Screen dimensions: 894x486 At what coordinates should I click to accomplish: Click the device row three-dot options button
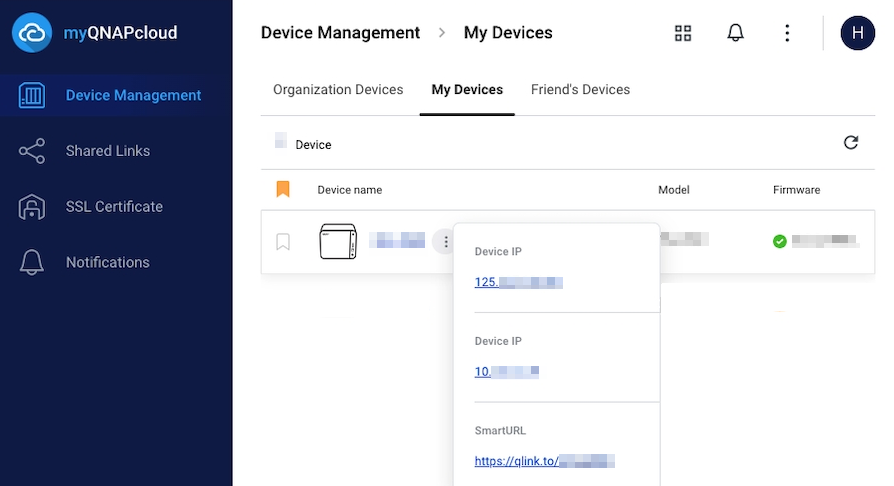[445, 242]
